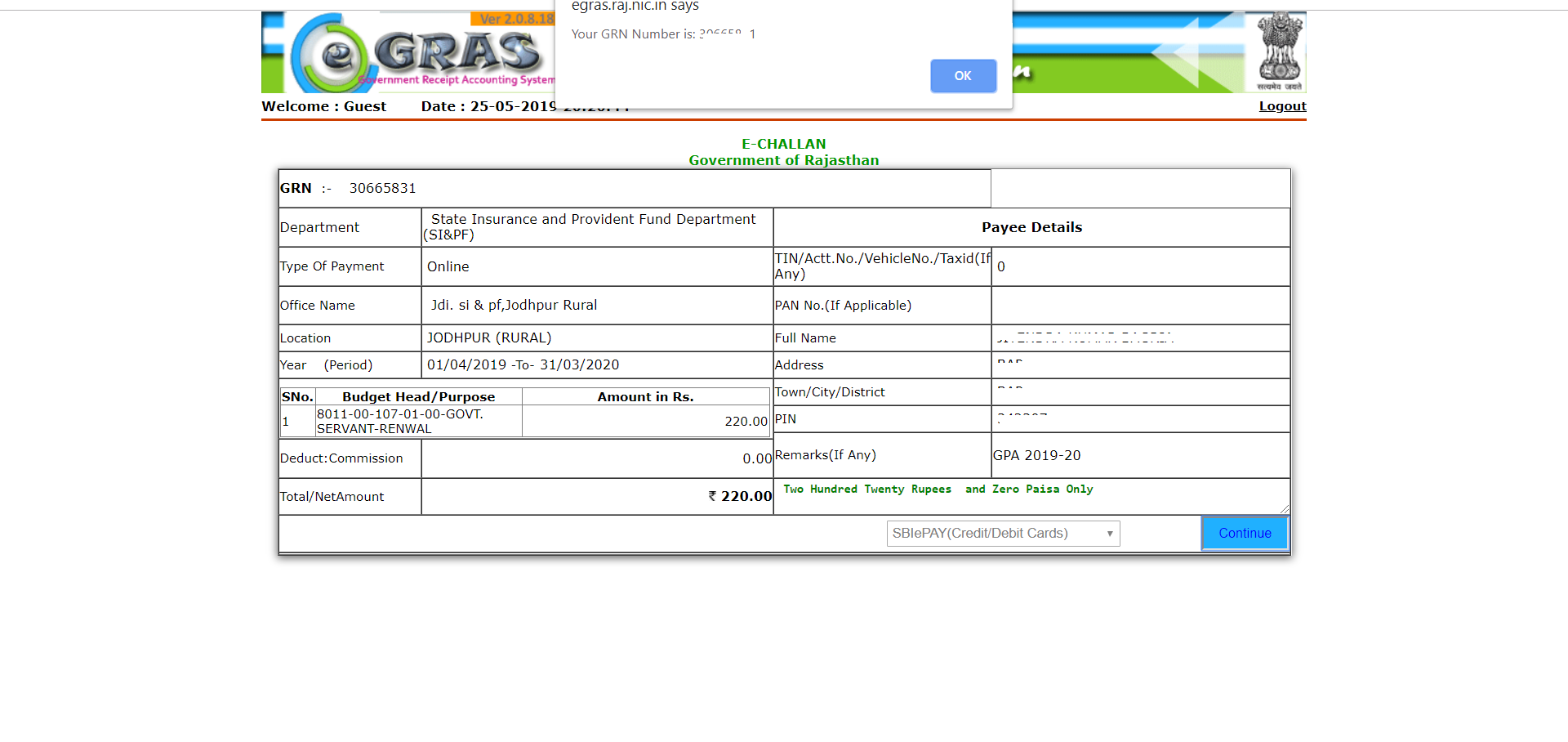Click the Payee Details header cell
The image size is (1568, 742).
[x=1031, y=227]
